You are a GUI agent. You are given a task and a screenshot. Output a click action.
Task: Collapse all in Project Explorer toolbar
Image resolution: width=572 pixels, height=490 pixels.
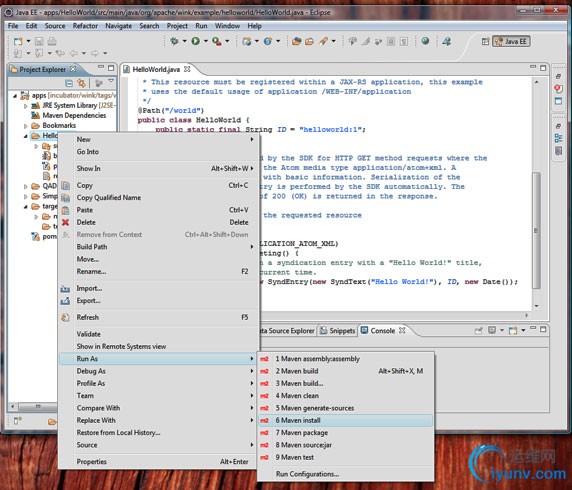pyautogui.click(x=69, y=83)
